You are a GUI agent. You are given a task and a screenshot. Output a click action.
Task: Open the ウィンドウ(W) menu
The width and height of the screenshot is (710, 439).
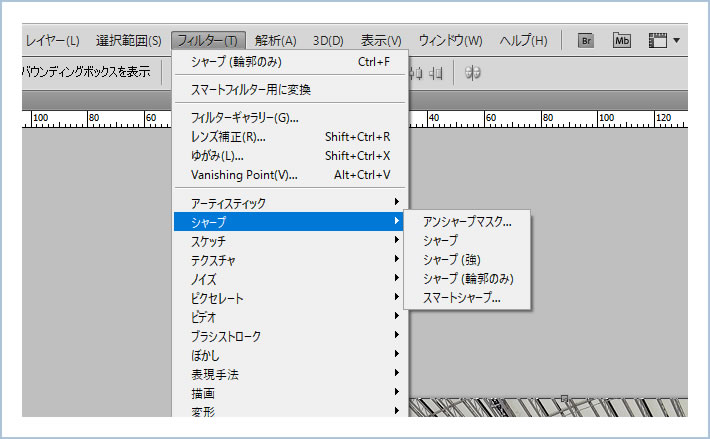point(450,41)
